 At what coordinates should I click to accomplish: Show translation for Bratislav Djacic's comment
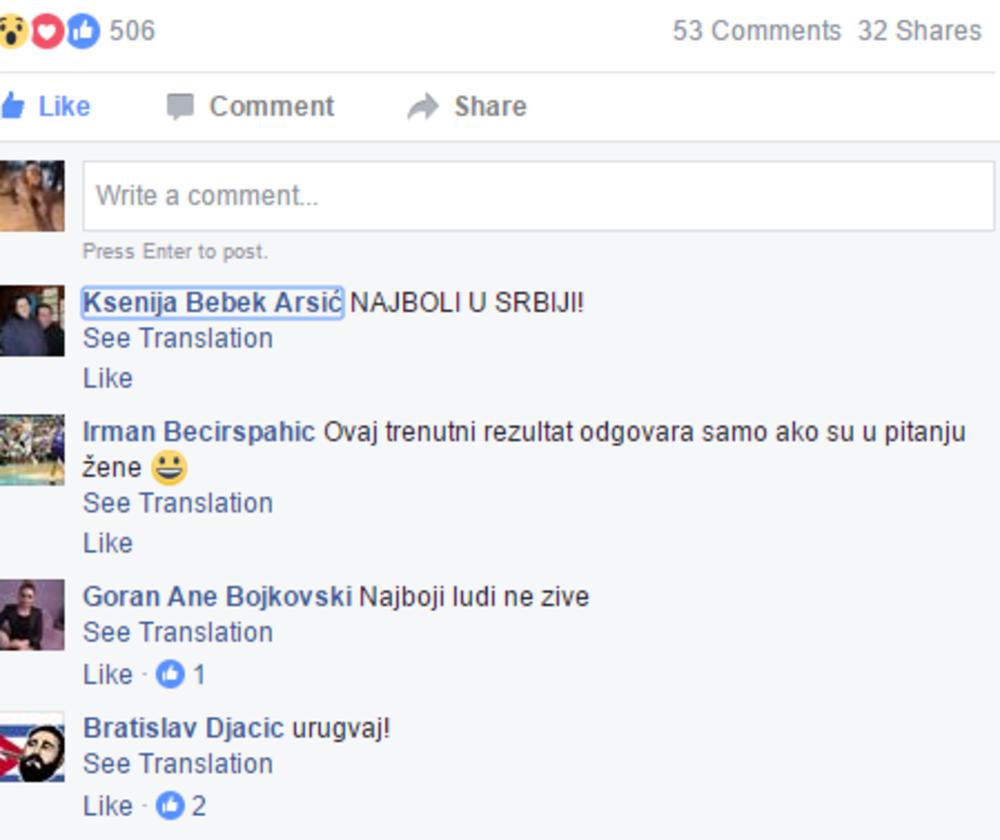178,764
